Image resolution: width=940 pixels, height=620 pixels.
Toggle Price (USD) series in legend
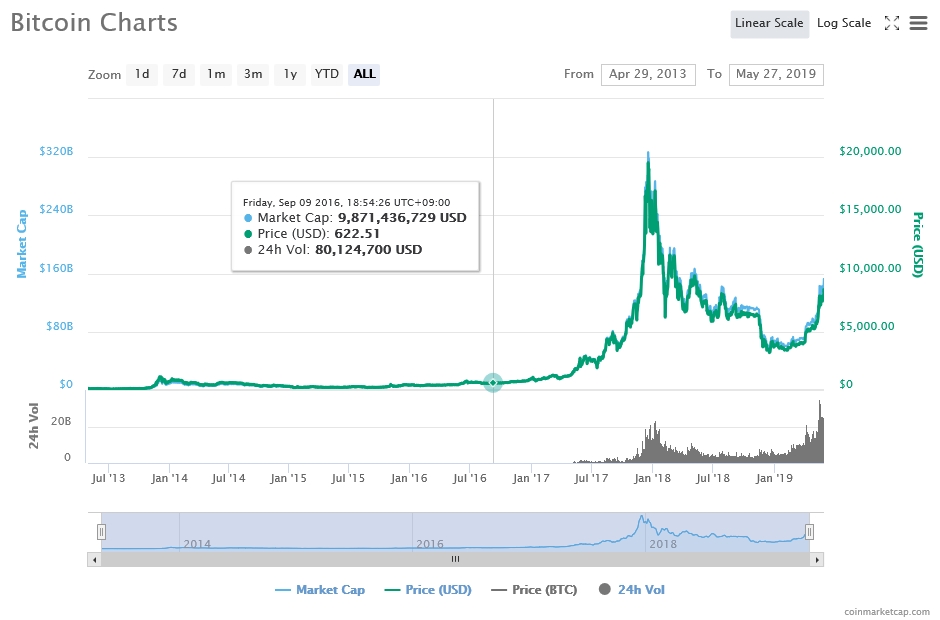[426, 590]
